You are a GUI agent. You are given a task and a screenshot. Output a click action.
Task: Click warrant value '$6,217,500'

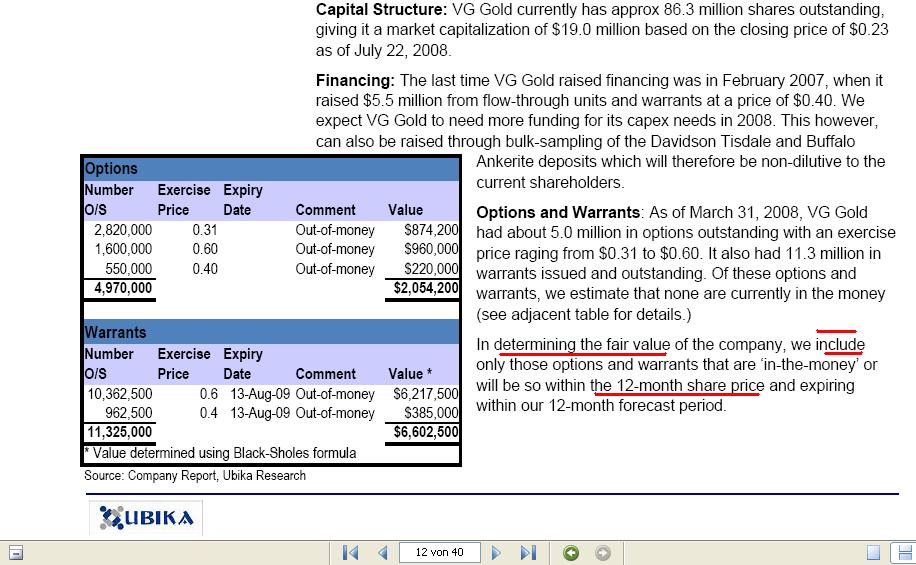[x=426, y=394]
